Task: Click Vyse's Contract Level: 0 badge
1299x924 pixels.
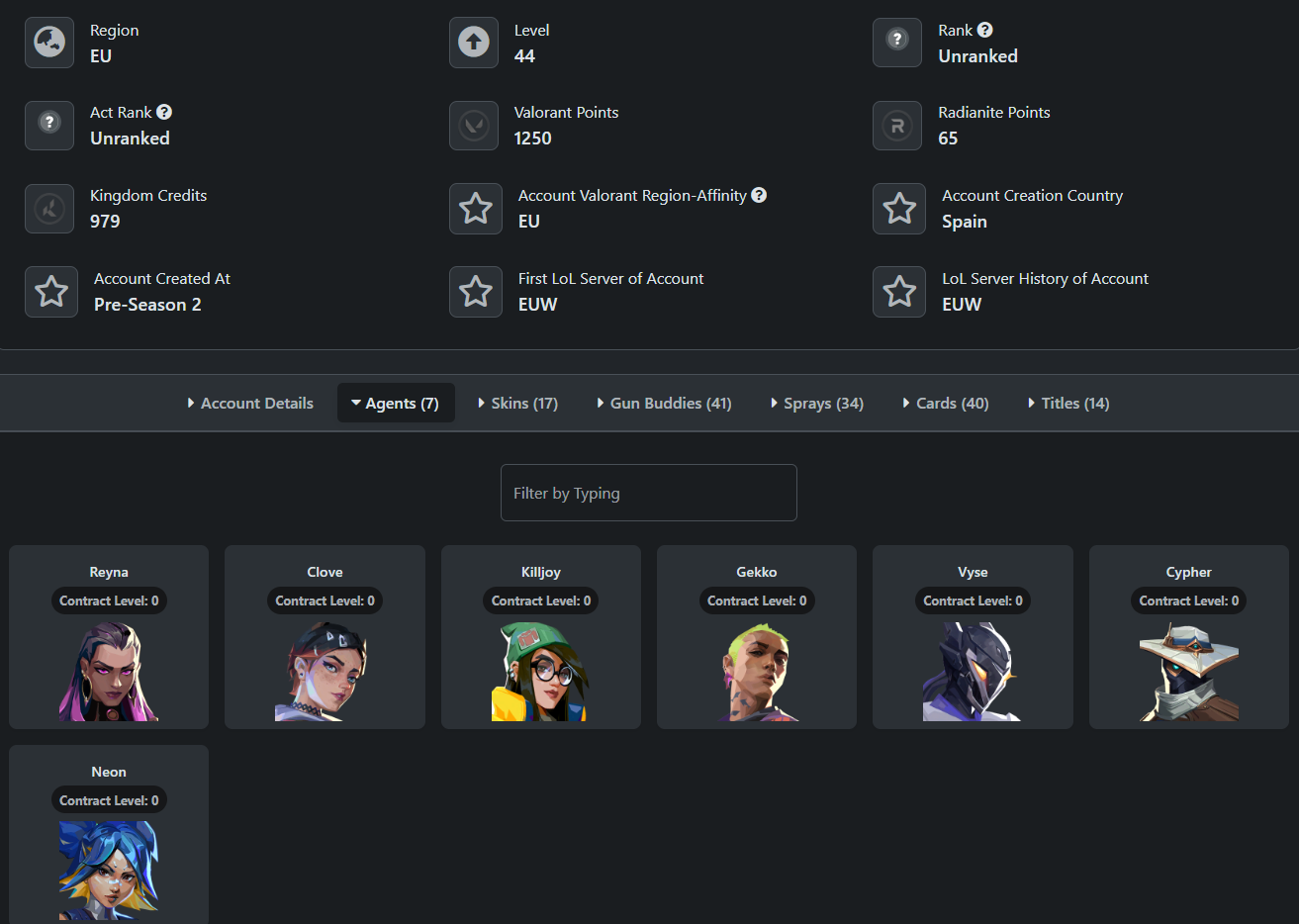Action: point(973,601)
